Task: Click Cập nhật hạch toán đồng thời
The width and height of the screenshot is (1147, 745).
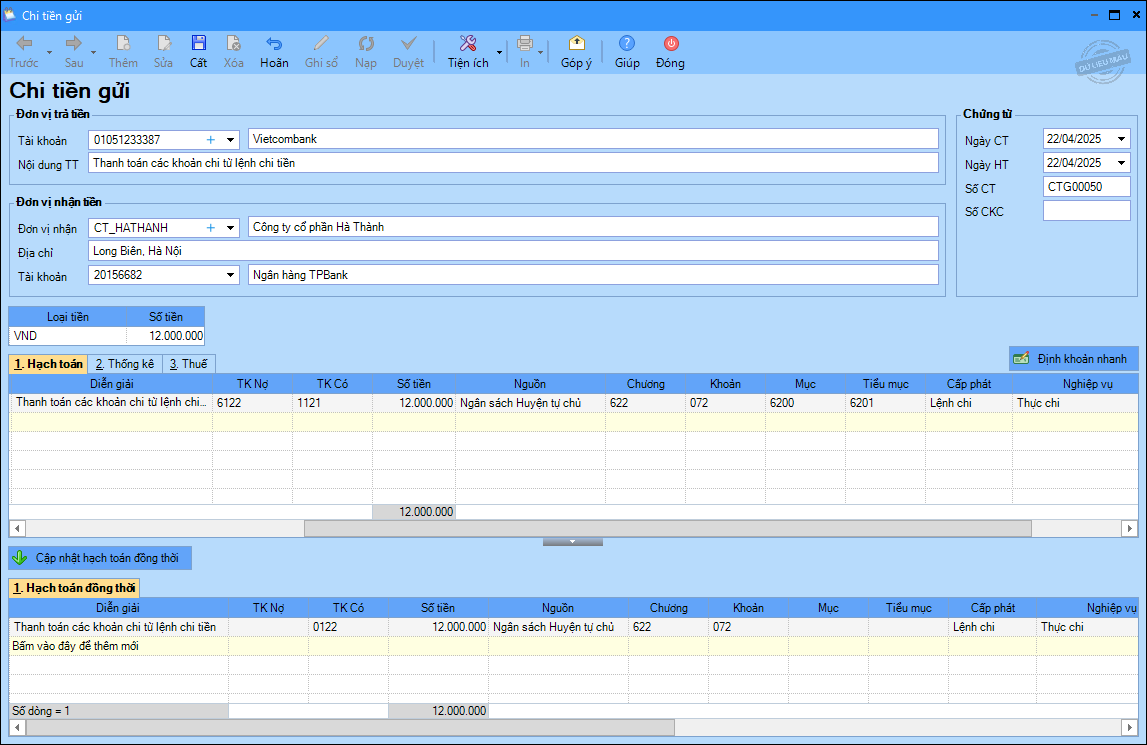Action: pyautogui.click(x=100, y=558)
